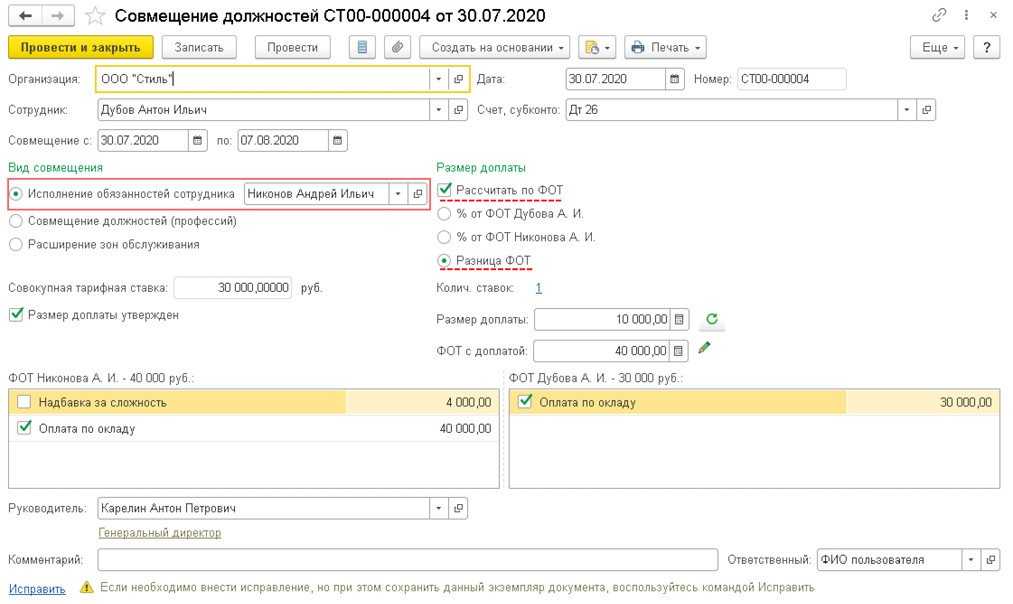
Task: Uncheck Размер доплаты утвержден checkbox
Action: 15,314
